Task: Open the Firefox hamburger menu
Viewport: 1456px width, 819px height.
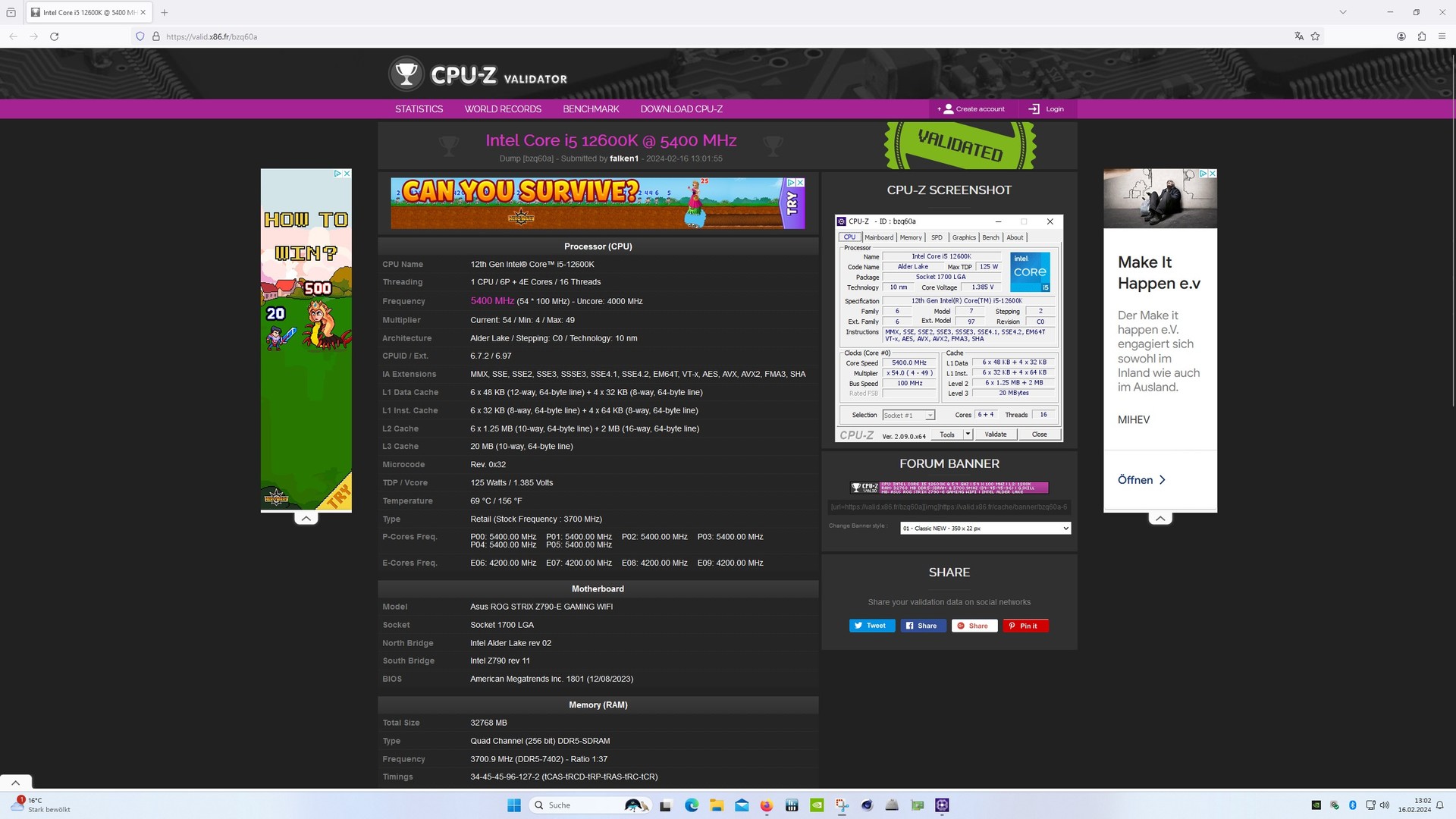Action: (1442, 36)
